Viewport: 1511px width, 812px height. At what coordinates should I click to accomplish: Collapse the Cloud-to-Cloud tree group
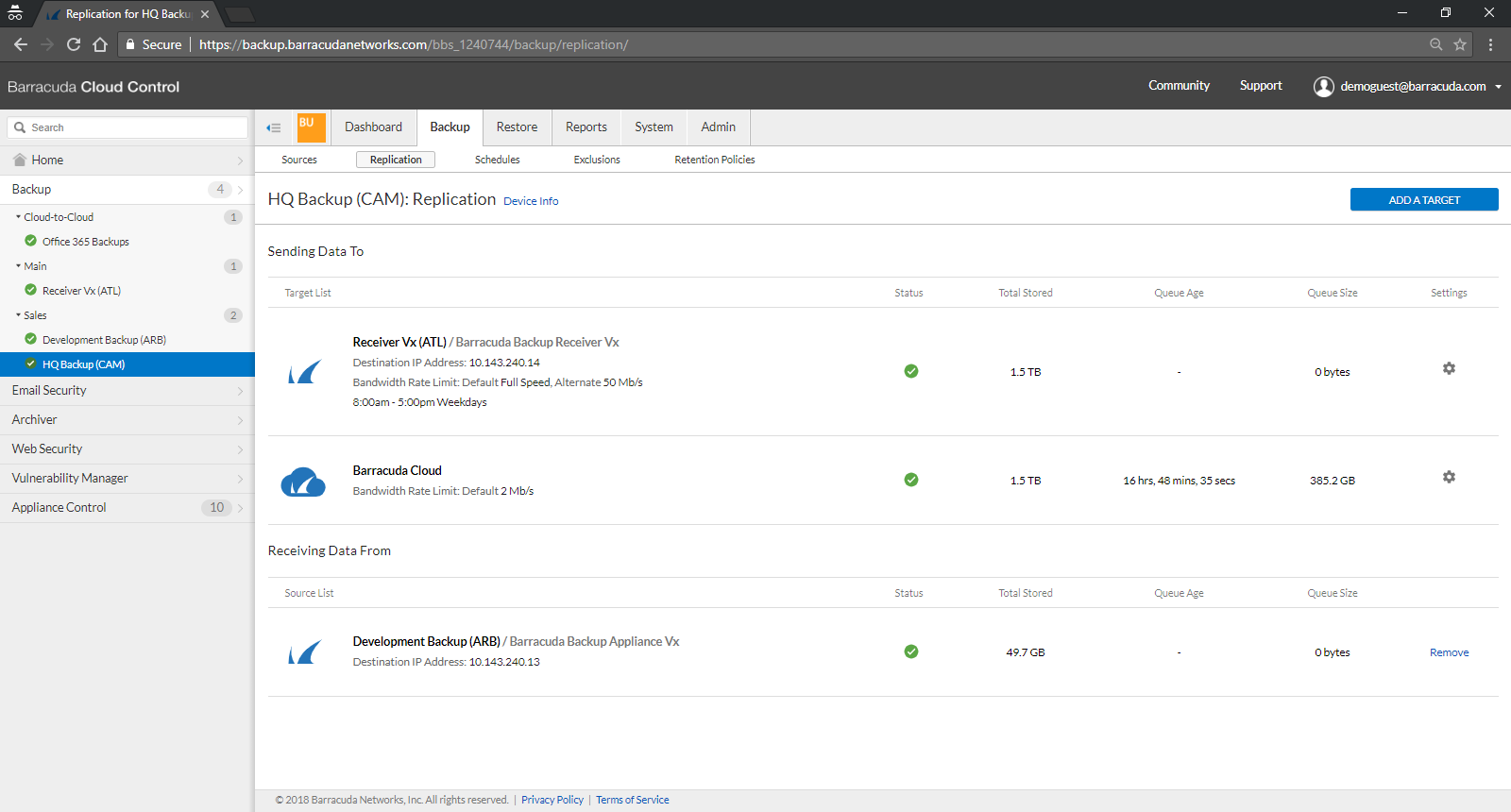tap(18, 217)
